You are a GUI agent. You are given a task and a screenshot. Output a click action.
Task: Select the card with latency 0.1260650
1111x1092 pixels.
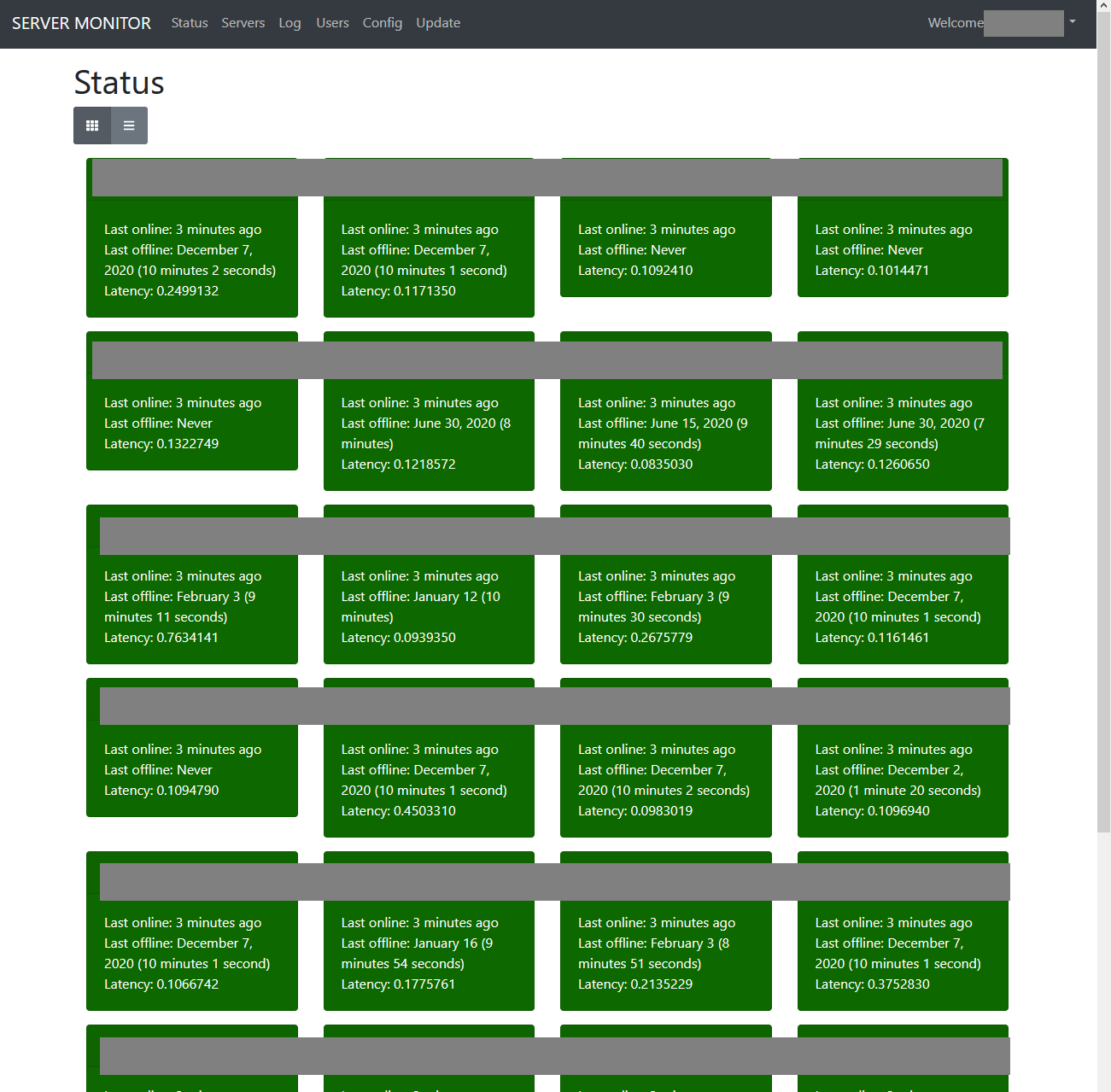(x=903, y=411)
